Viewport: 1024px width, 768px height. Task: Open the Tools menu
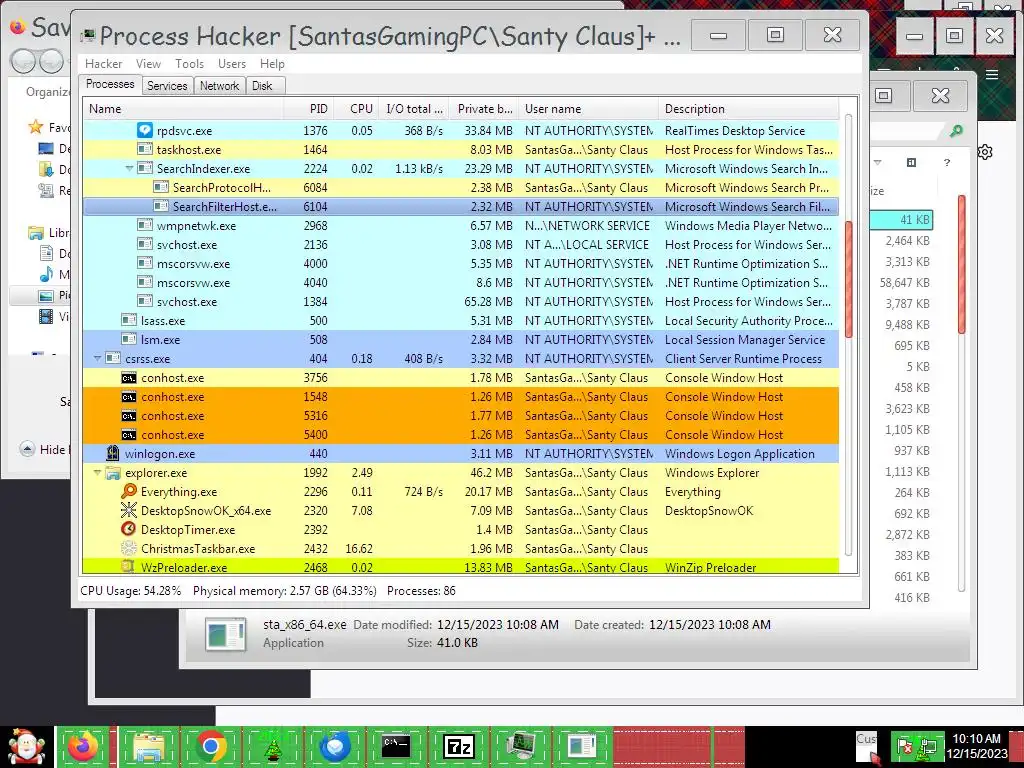click(189, 64)
